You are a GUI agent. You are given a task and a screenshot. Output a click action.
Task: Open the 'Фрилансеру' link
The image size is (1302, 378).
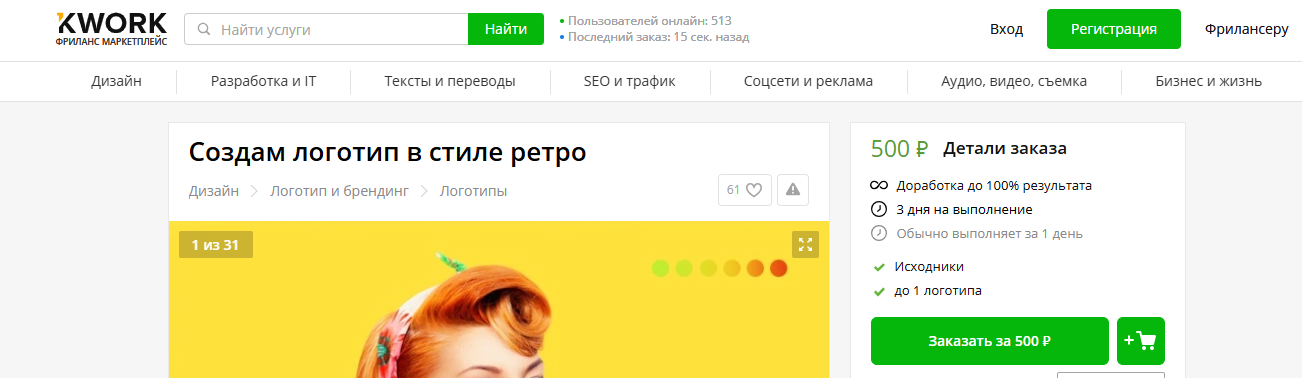click(1247, 29)
